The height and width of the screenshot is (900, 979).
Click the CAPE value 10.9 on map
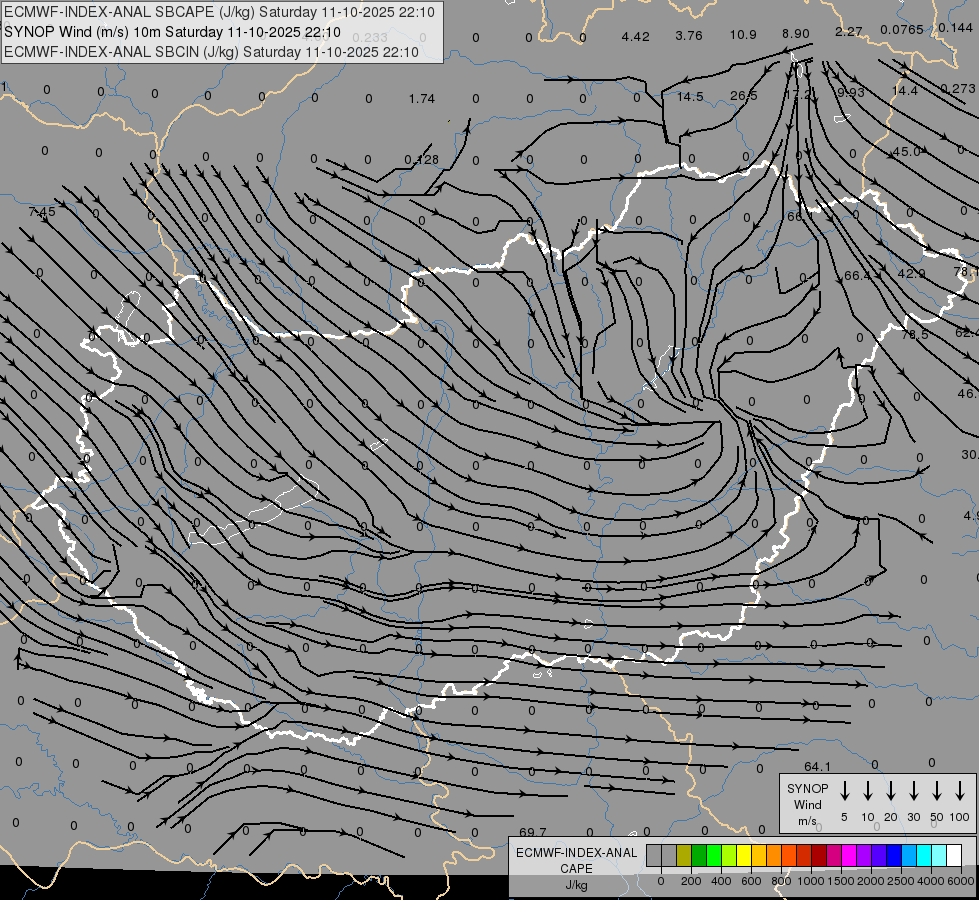click(x=743, y=34)
